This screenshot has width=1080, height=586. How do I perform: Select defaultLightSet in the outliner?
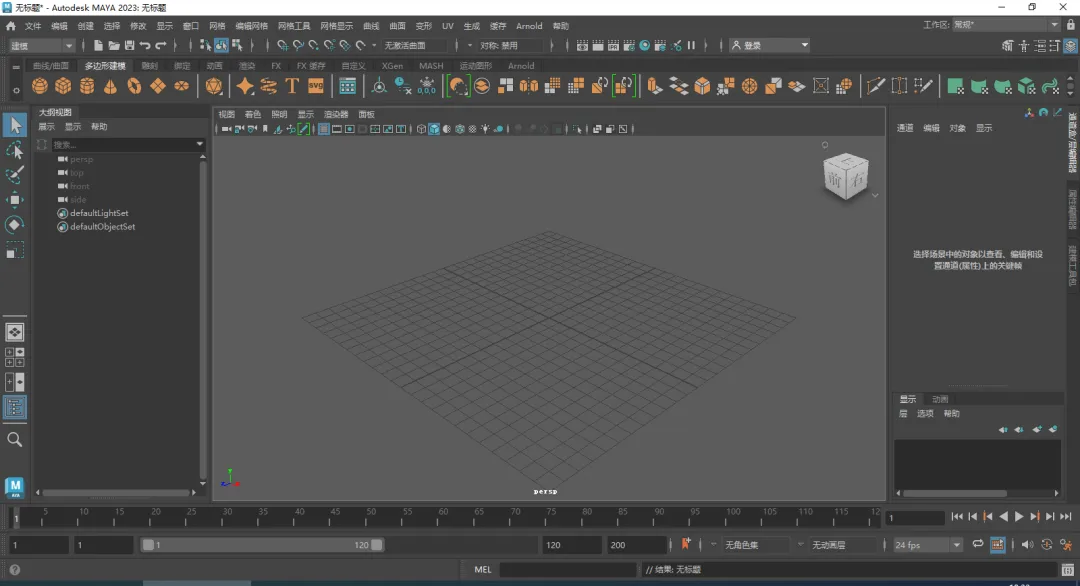pos(98,213)
